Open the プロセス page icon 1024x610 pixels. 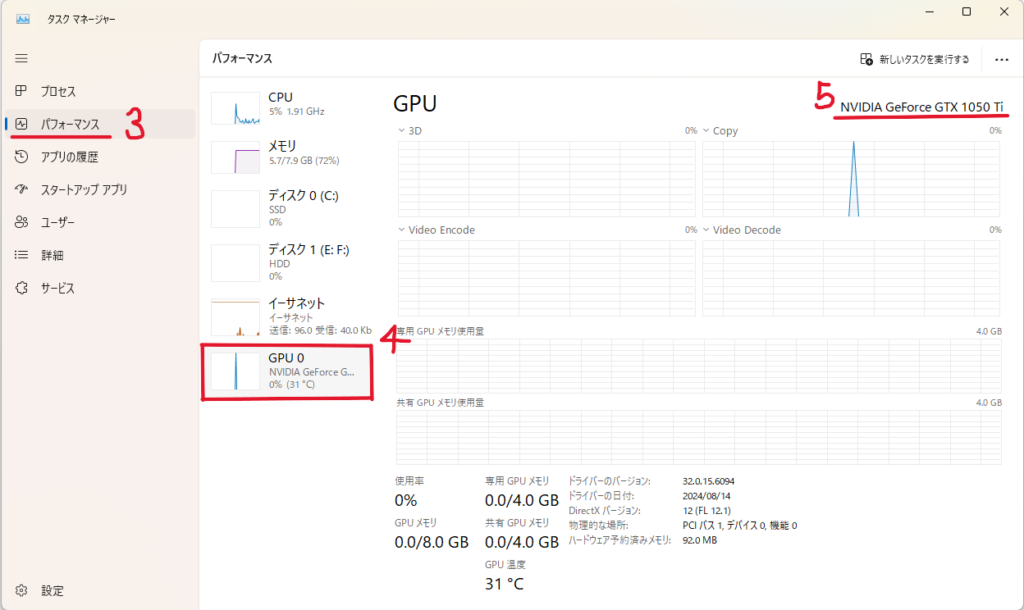[21, 91]
